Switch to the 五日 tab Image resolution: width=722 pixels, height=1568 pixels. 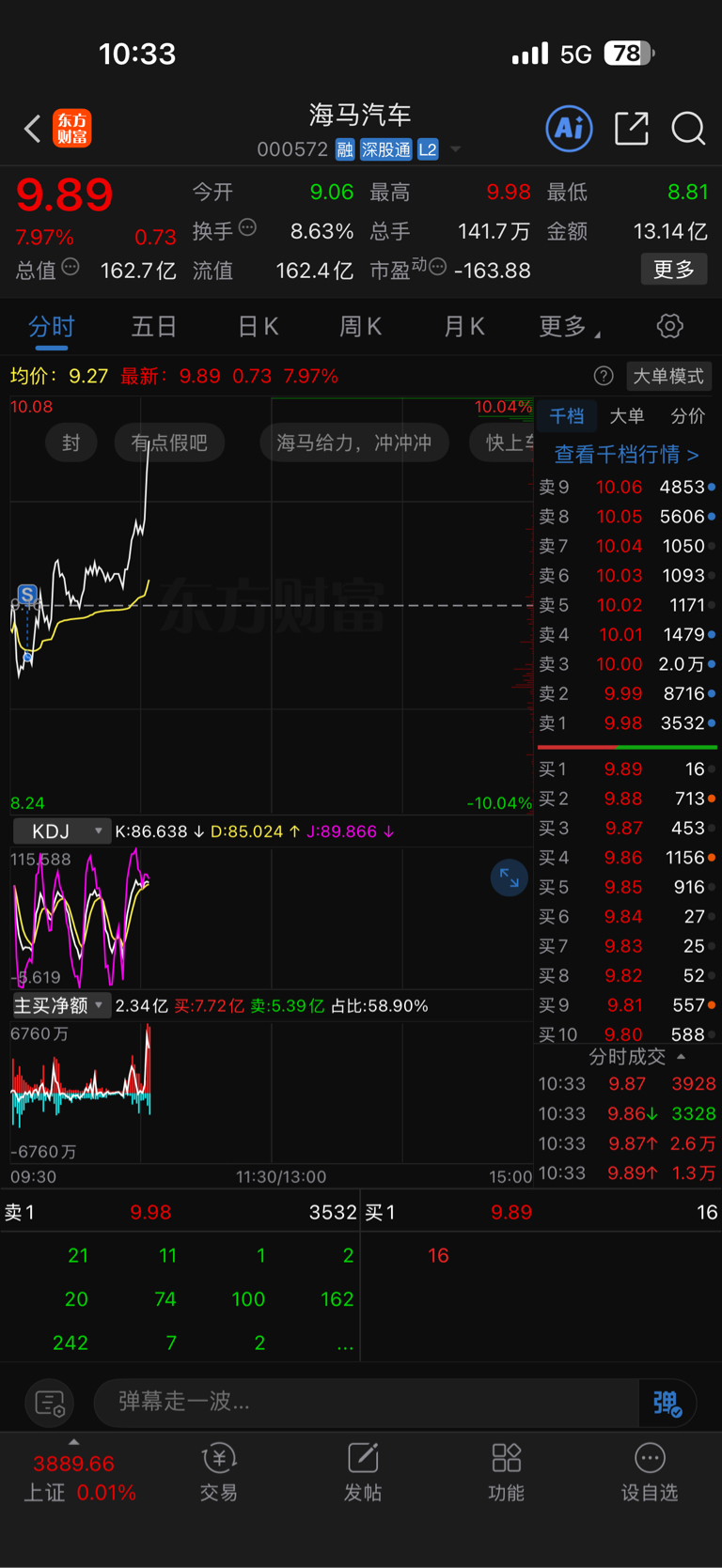(x=154, y=326)
